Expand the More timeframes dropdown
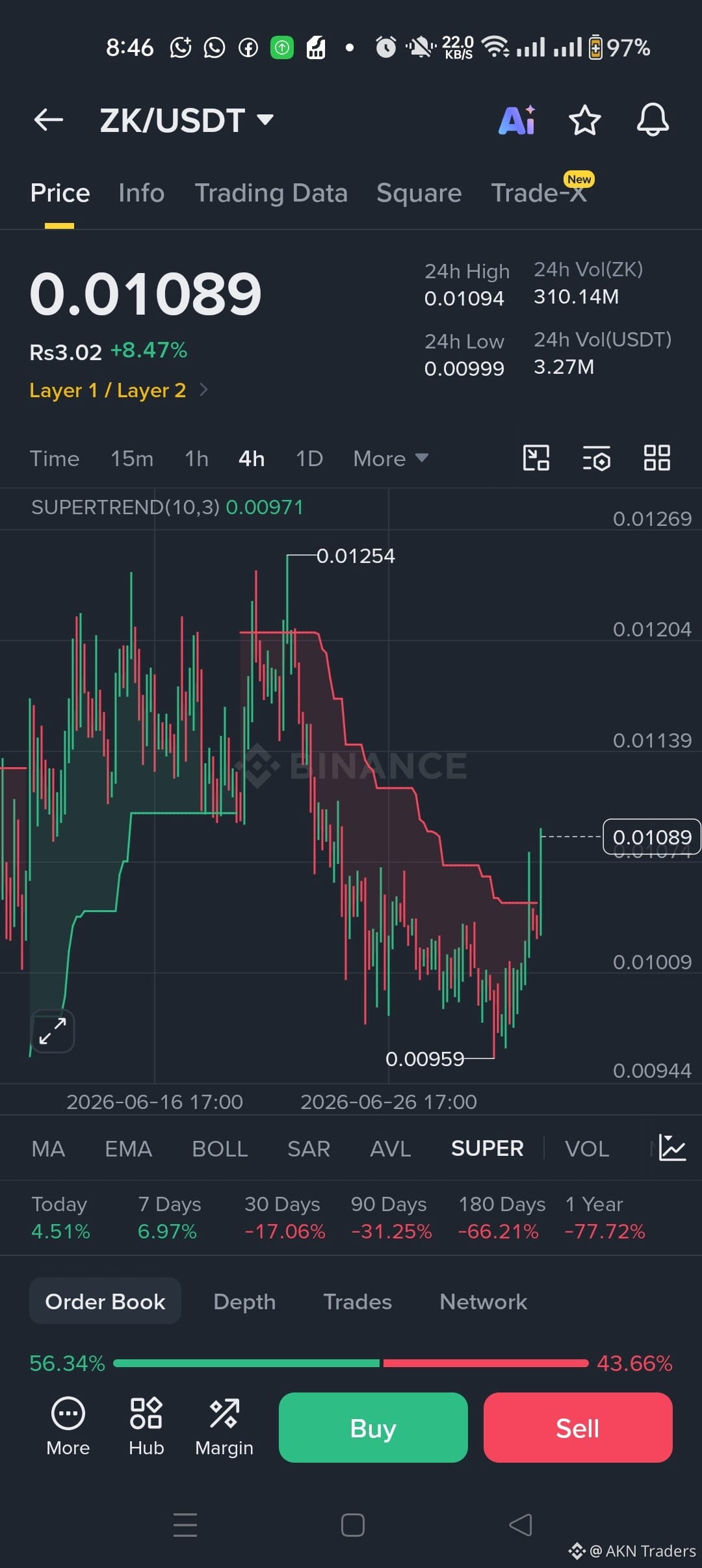702x1568 pixels. pyautogui.click(x=391, y=458)
